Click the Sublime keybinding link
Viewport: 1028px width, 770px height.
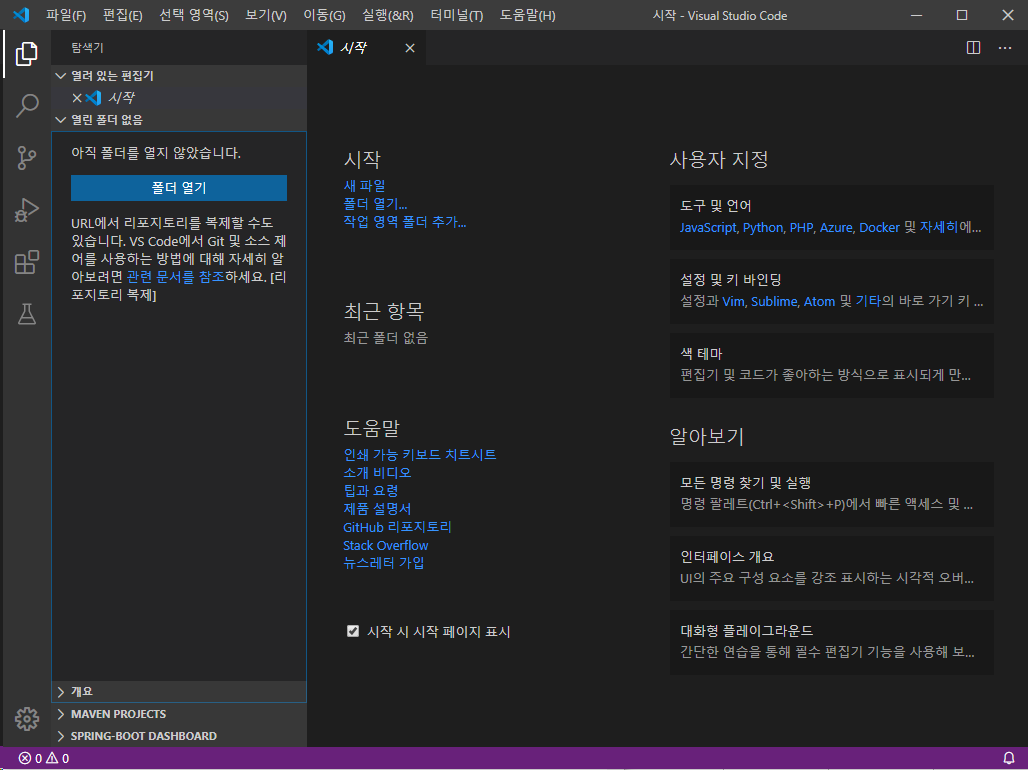[x=774, y=302]
